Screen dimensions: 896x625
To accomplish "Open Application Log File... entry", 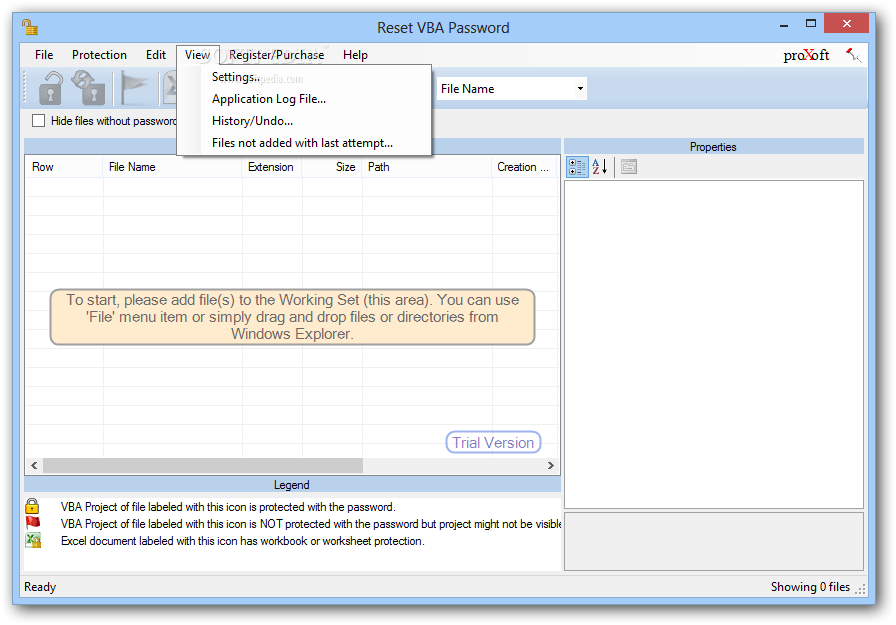I will [304, 99].
